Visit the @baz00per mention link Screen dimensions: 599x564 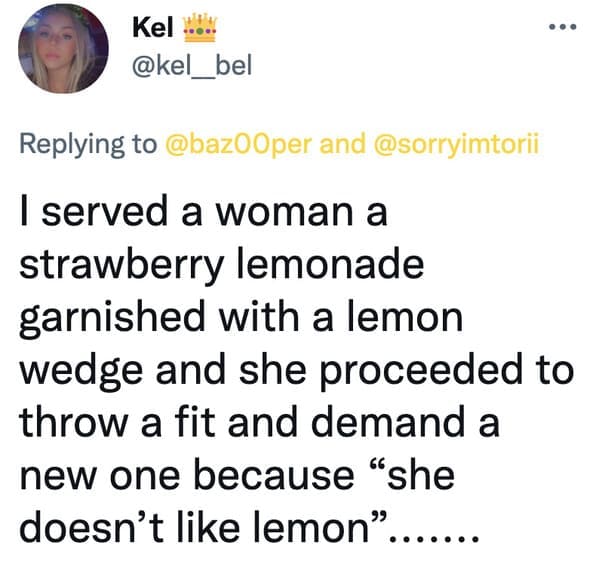(x=239, y=144)
